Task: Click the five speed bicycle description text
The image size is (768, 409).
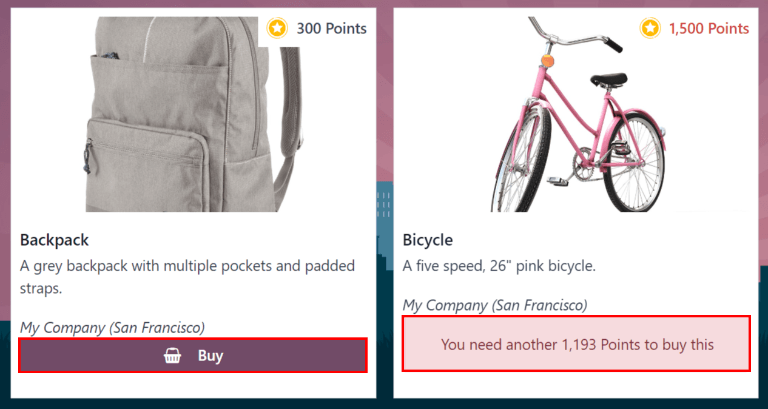Action: click(498, 266)
